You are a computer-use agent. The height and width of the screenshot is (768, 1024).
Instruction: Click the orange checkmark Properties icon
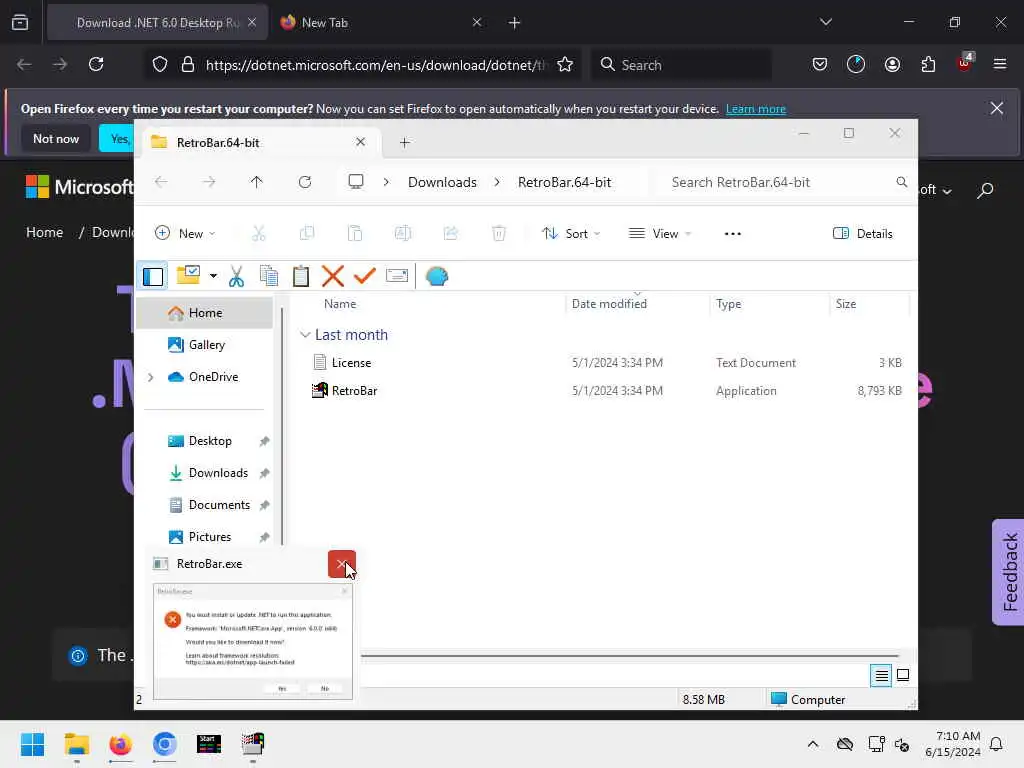tap(364, 276)
